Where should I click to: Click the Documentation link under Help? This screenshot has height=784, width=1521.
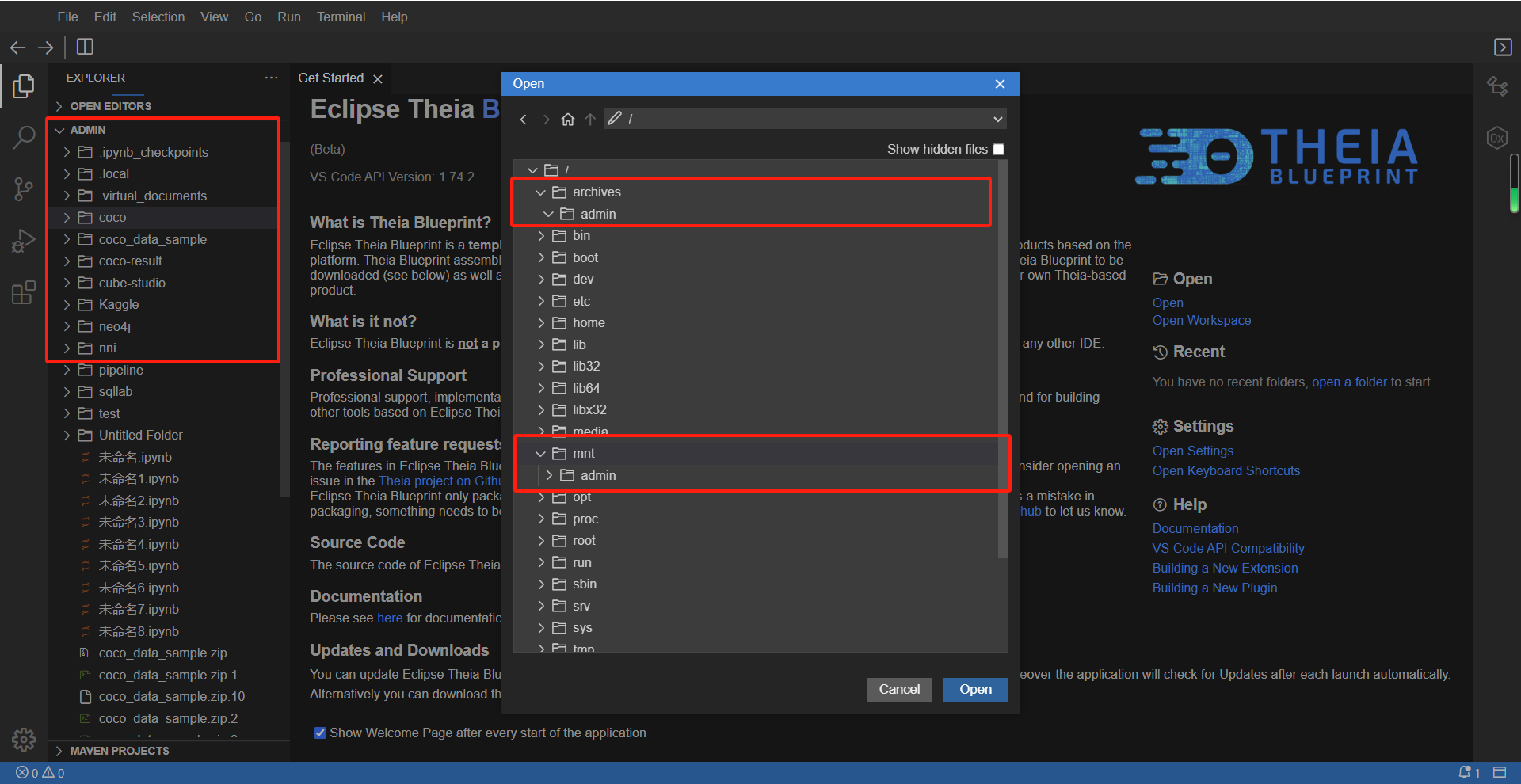(x=1195, y=529)
